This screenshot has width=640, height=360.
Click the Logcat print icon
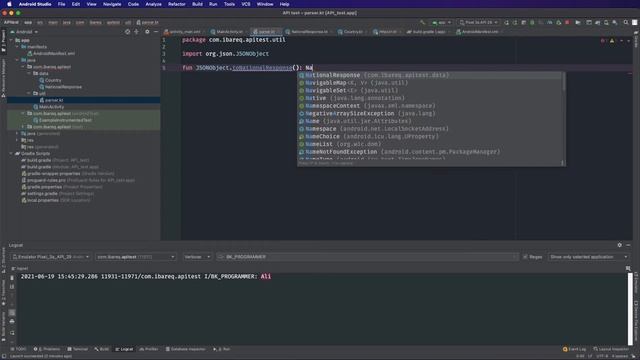[x=12, y=322]
